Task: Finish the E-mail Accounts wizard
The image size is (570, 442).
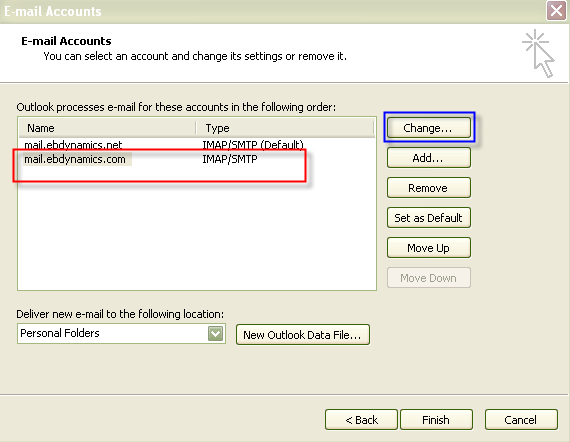Action: (x=436, y=420)
